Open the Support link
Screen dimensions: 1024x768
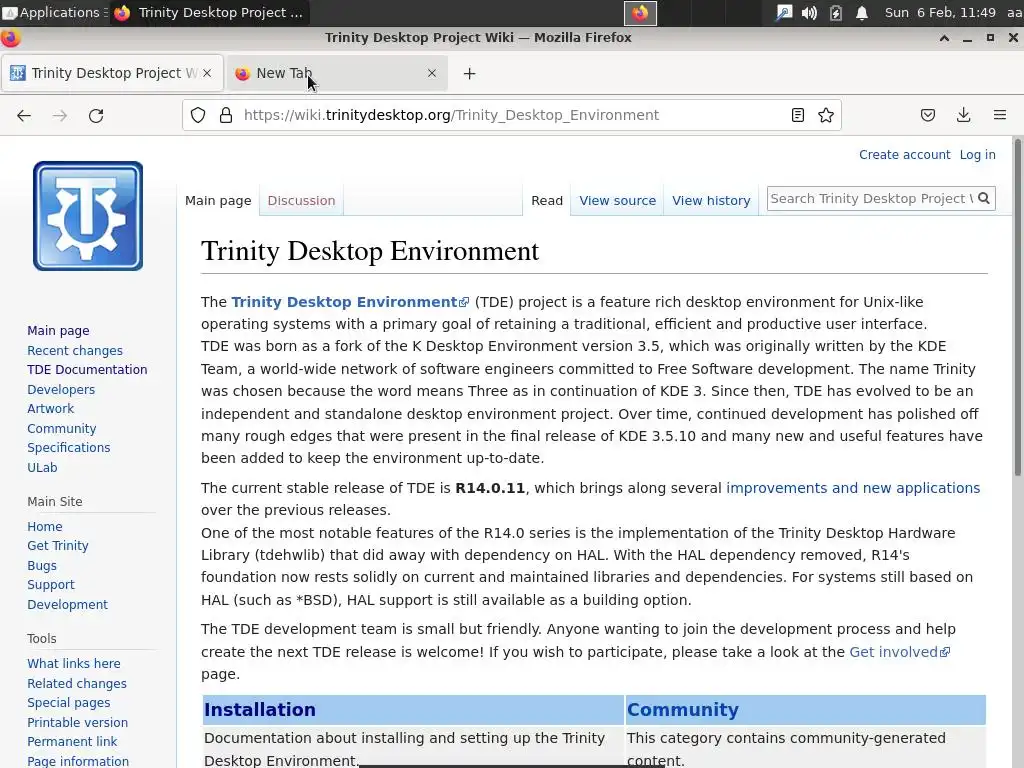click(51, 585)
